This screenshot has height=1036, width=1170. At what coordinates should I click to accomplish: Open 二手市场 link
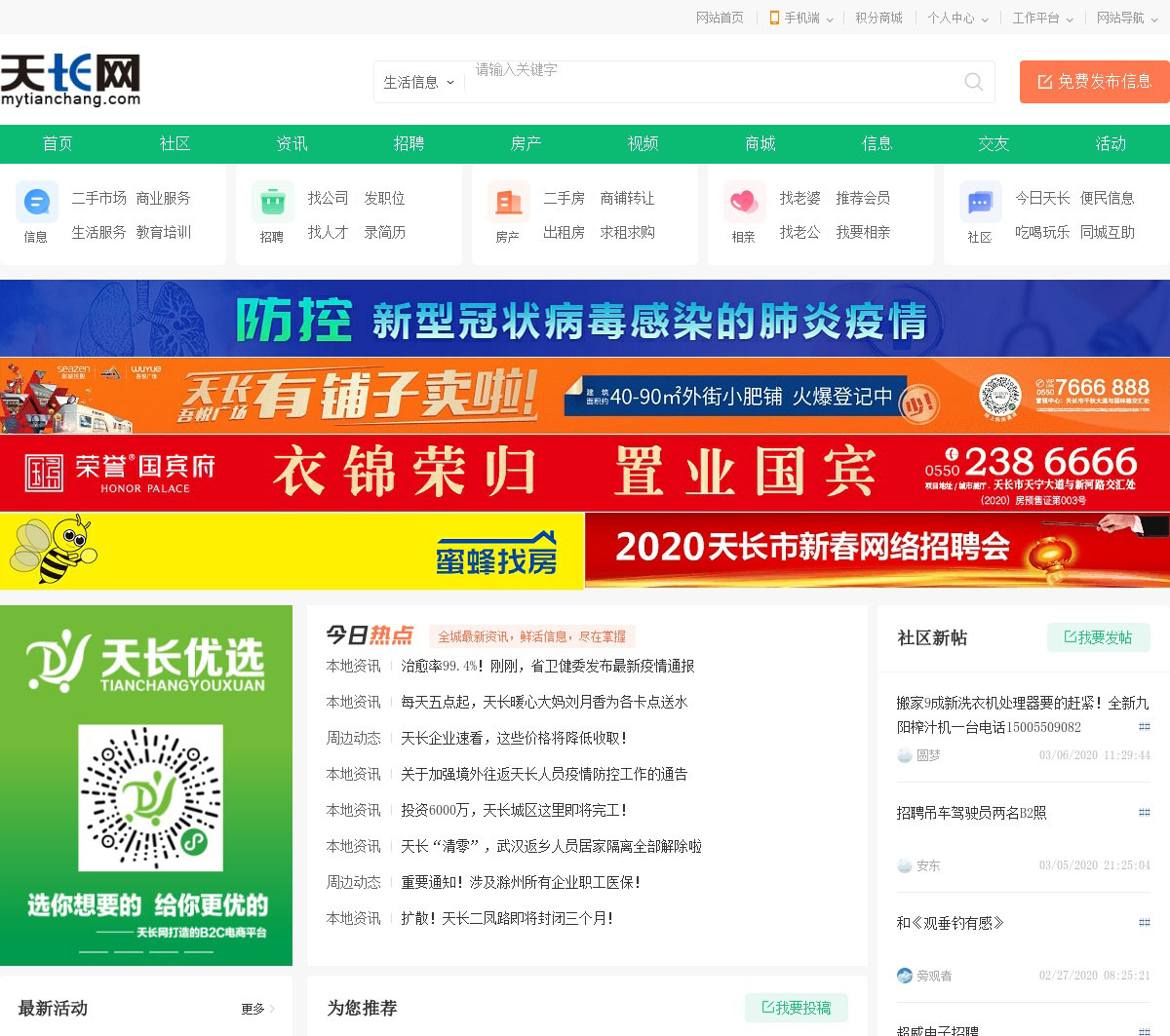coord(98,198)
